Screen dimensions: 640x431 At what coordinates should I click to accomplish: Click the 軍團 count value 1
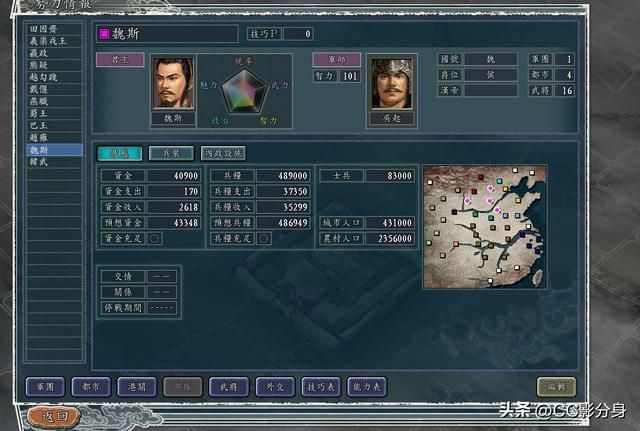(564, 60)
